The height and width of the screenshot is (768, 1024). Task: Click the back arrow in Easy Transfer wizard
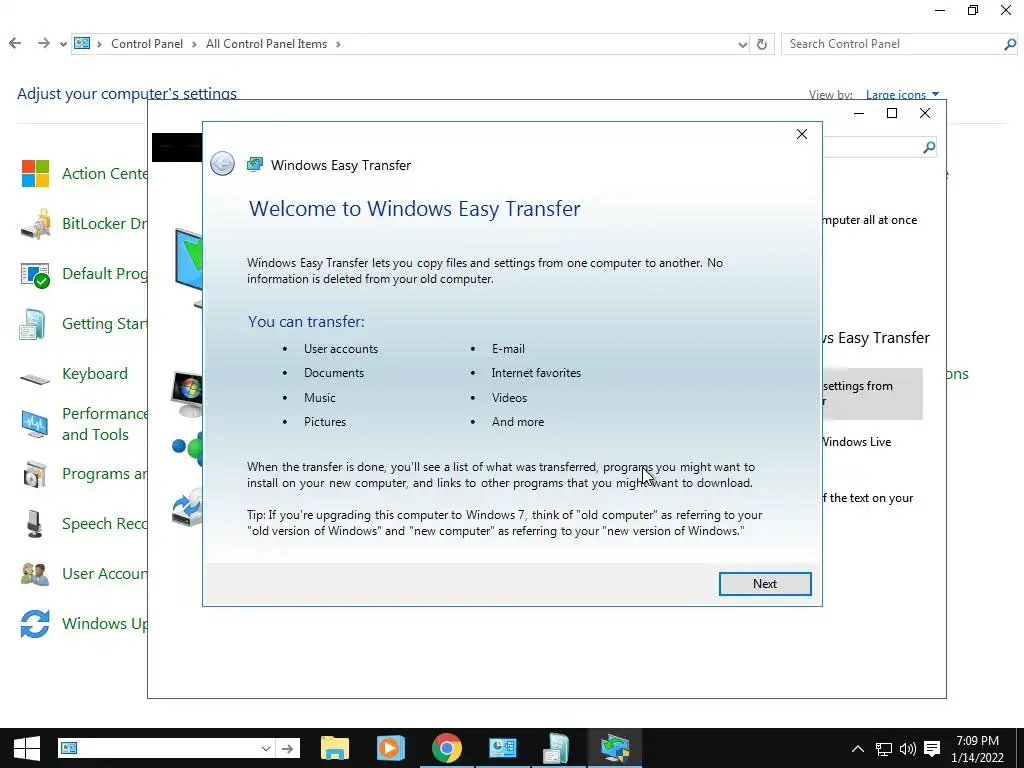coord(223,163)
